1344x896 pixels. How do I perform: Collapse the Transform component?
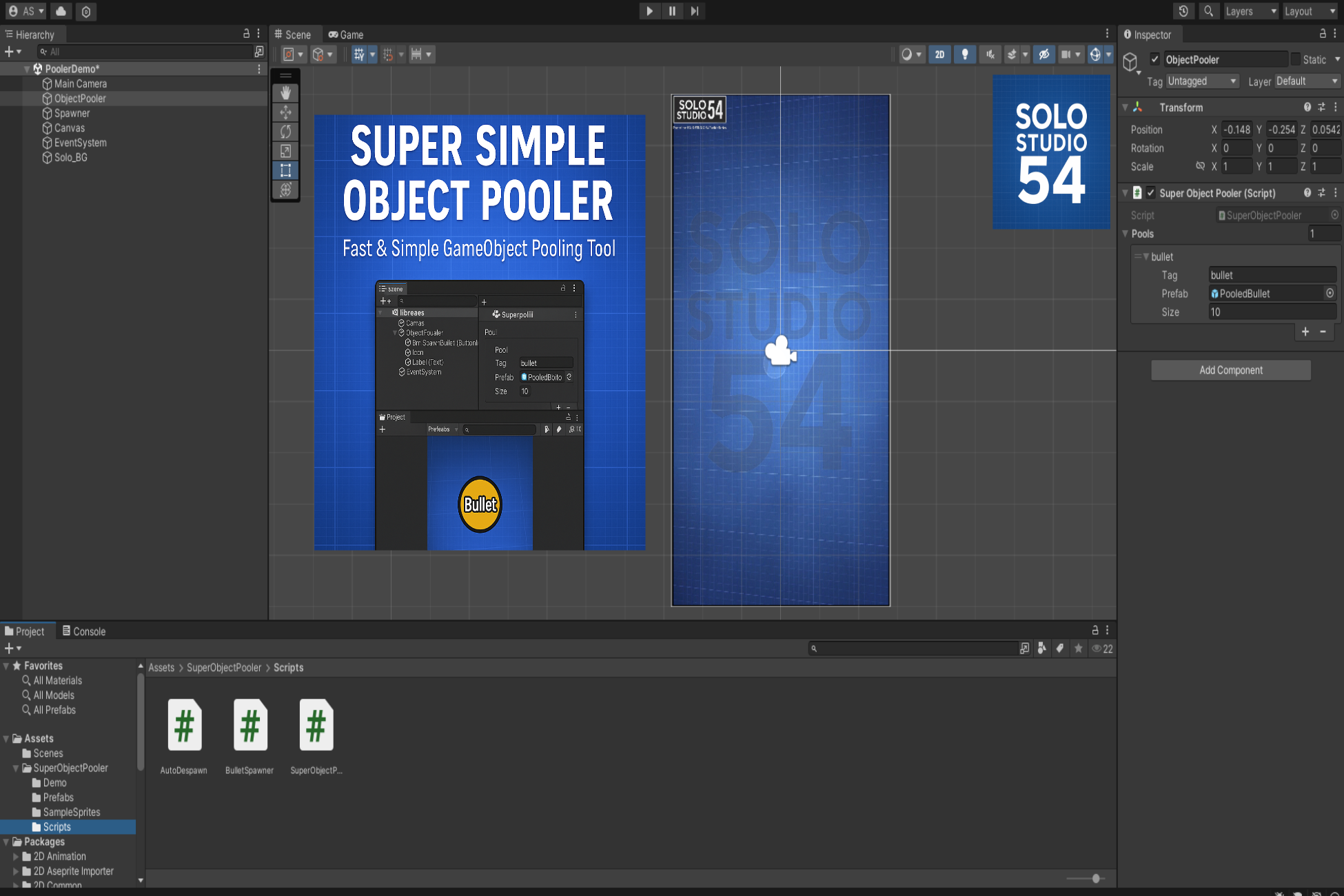pos(1126,108)
